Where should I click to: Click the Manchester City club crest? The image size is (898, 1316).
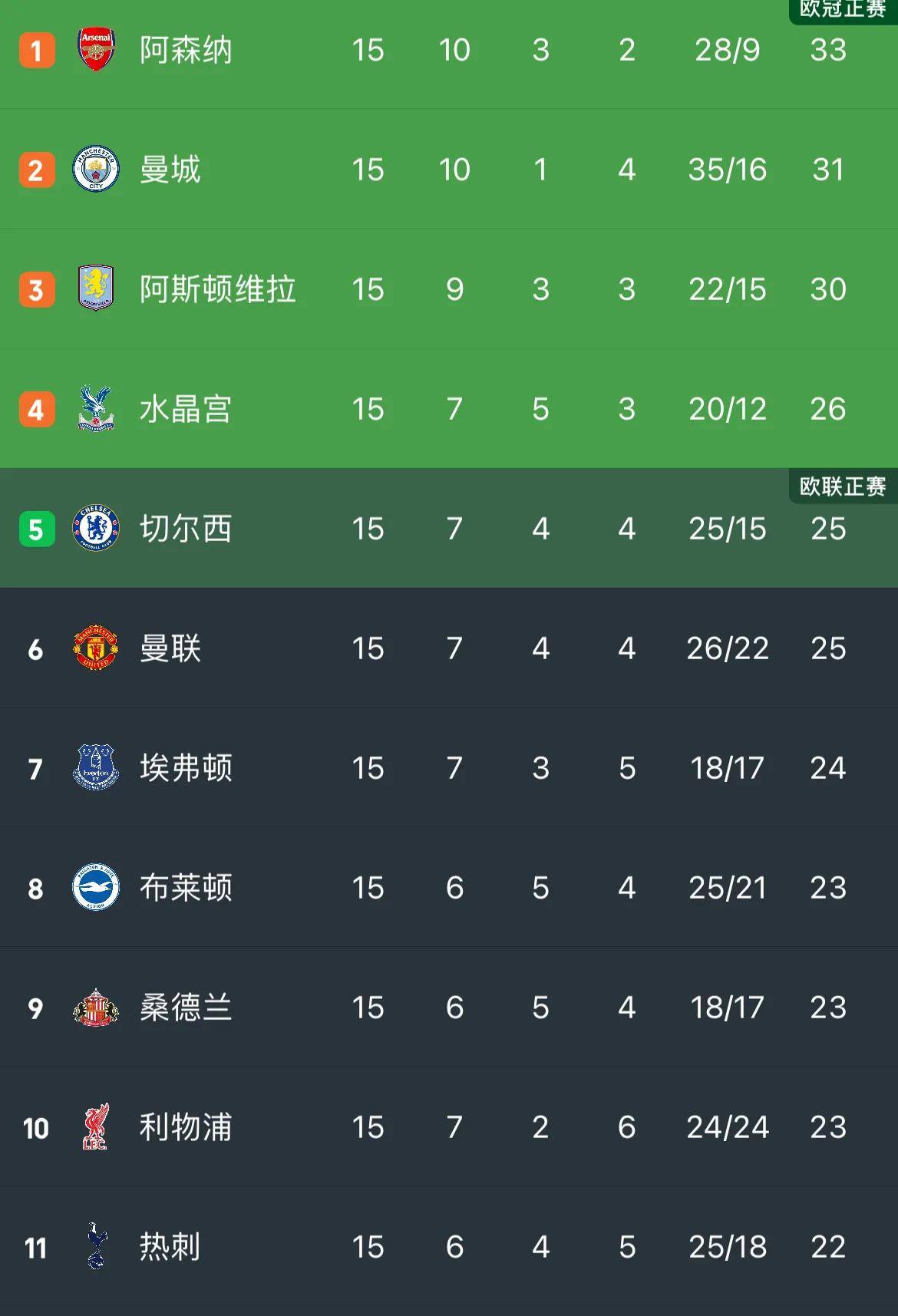94,170
